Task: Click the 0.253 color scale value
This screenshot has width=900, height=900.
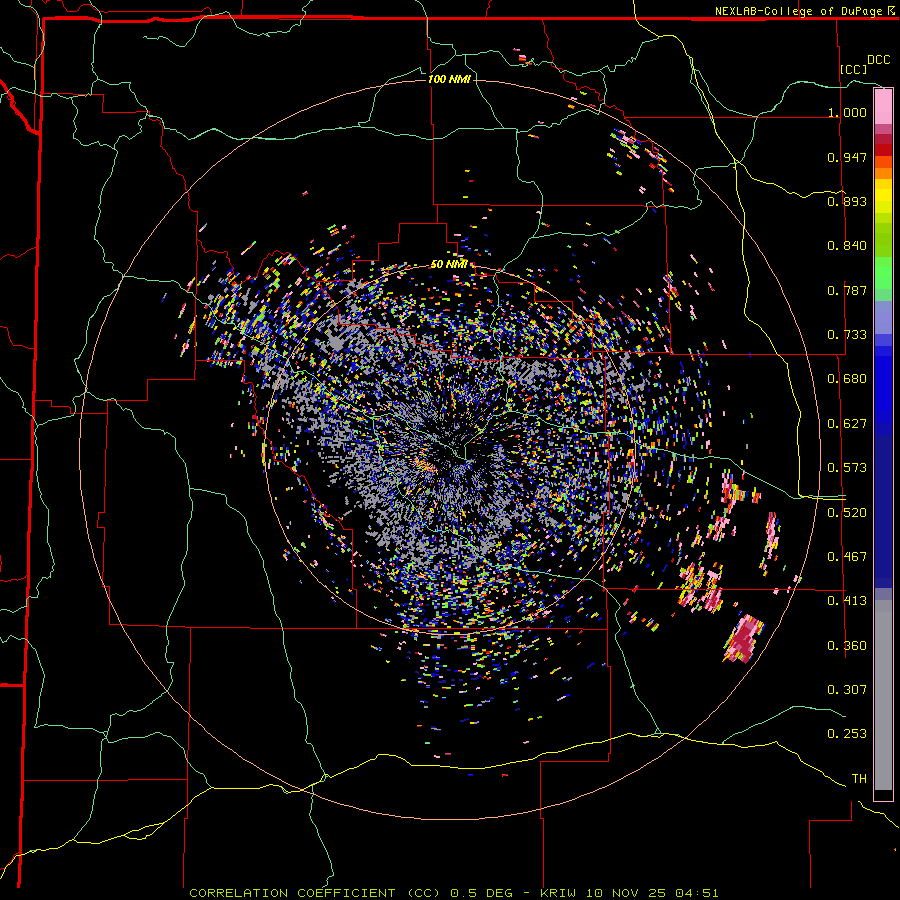Action: (x=847, y=734)
